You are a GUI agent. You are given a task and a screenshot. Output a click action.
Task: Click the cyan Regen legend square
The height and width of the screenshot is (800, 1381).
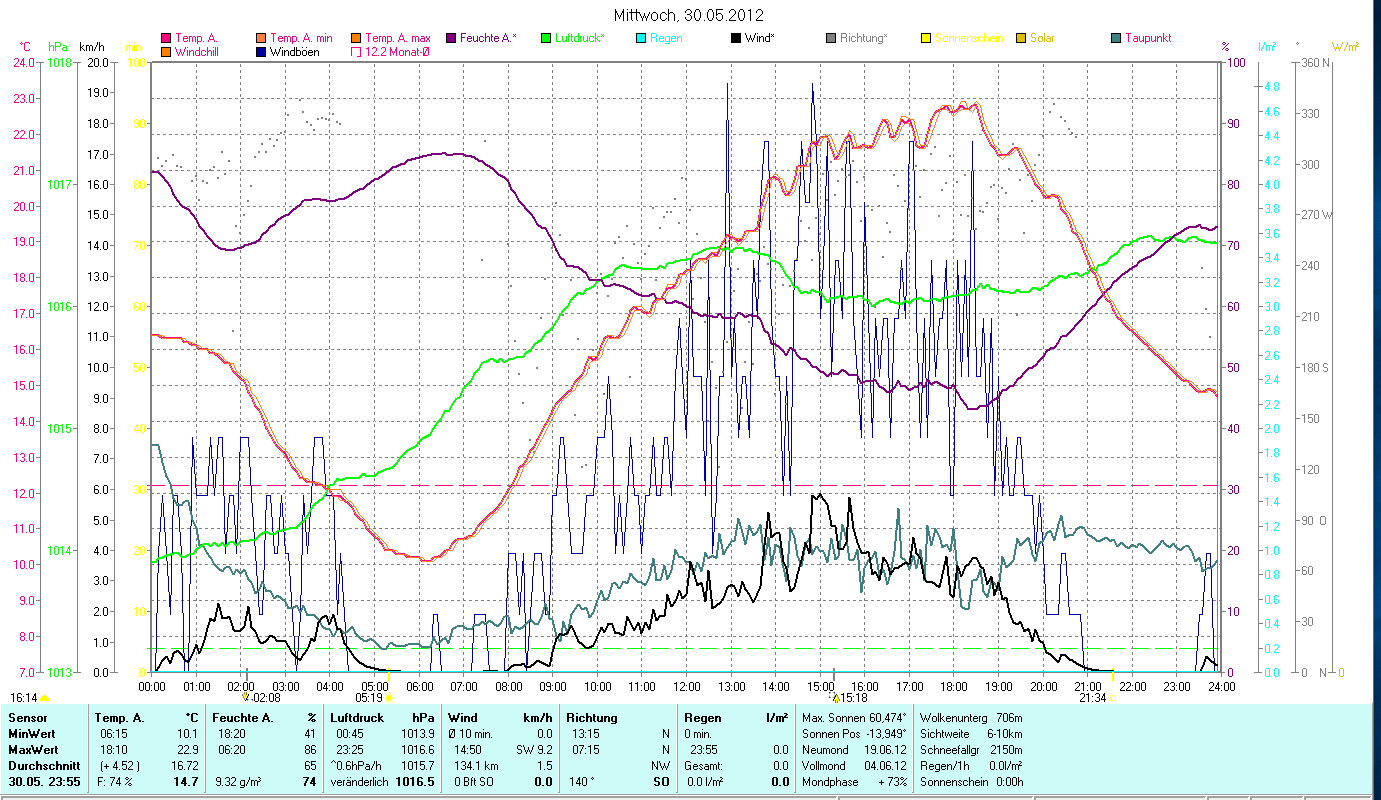641,38
